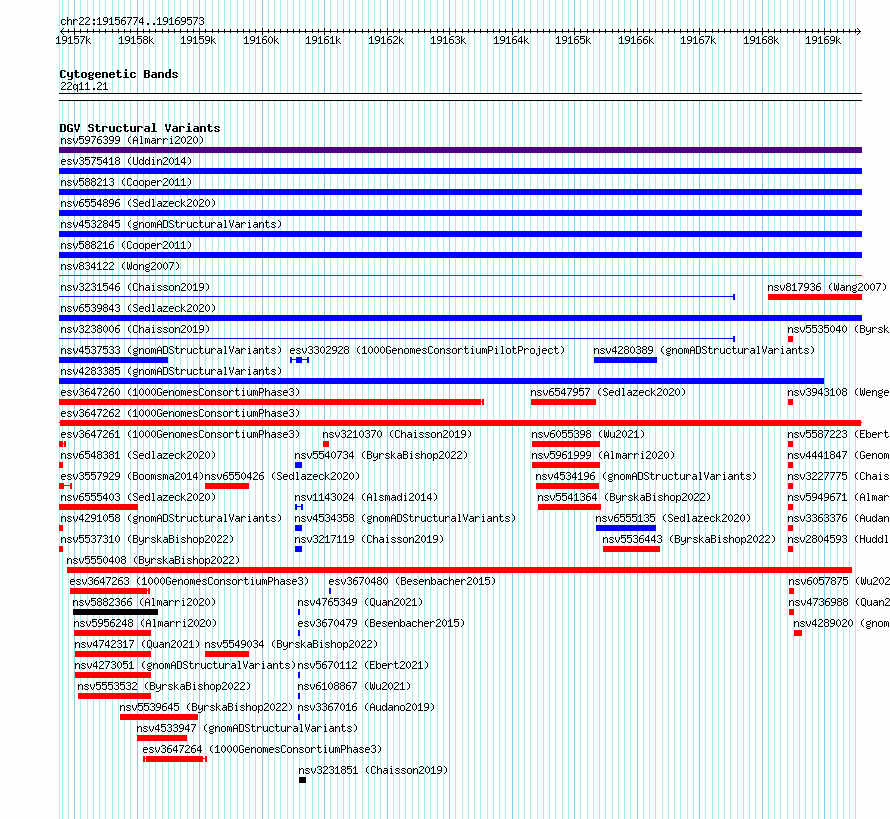This screenshot has height=819, width=890.
Task: Open nsv3210370 (Chaisson2019) variant
Action: point(397,434)
